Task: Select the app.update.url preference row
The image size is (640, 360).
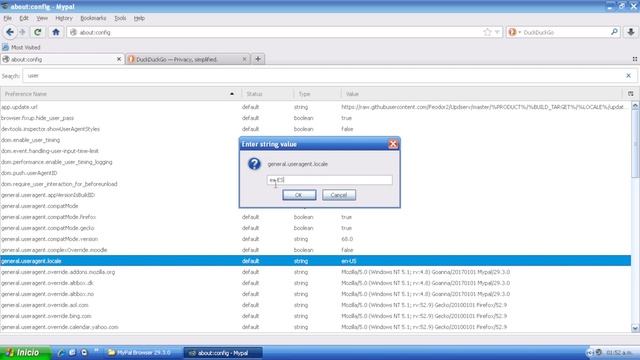Action: pos(316,107)
